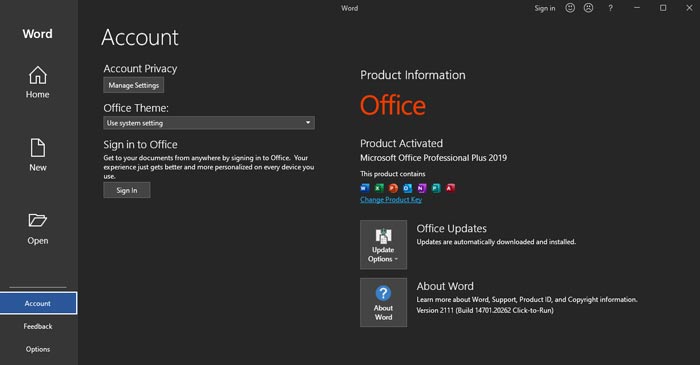
Task: Click the orange Office logo text
Action: point(393,105)
